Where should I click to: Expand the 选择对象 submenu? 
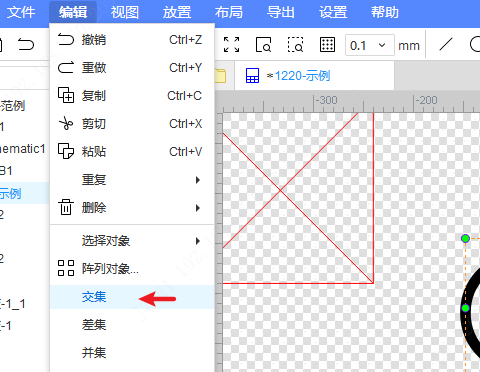tap(132, 241)
